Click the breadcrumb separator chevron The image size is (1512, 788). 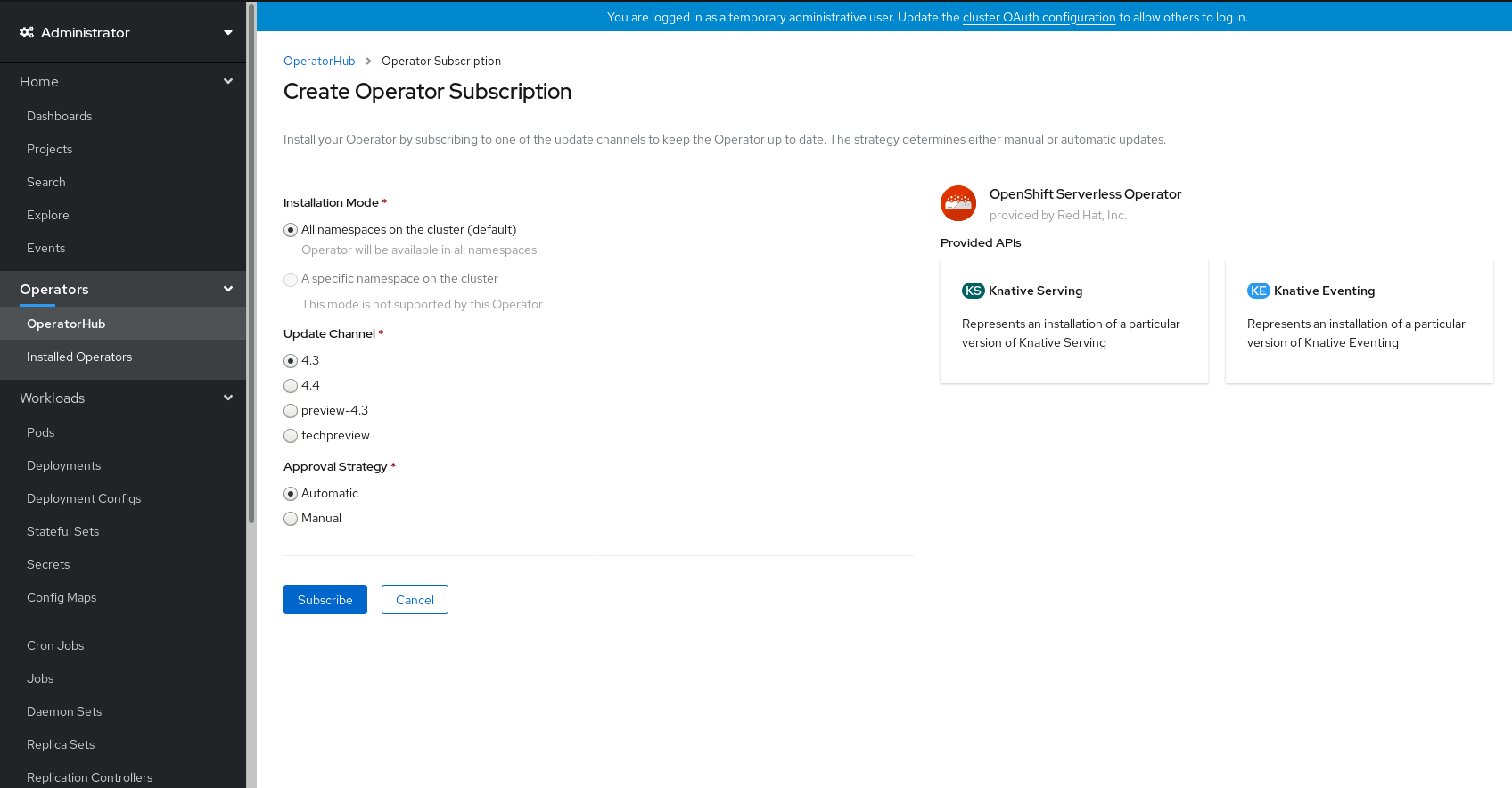coord(368,62)
